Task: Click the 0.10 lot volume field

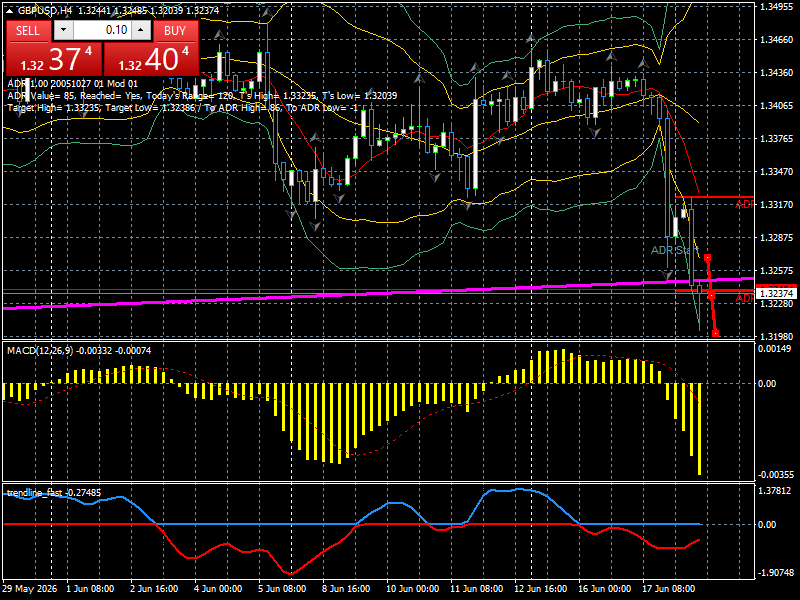Action: (x=102, y=30)
